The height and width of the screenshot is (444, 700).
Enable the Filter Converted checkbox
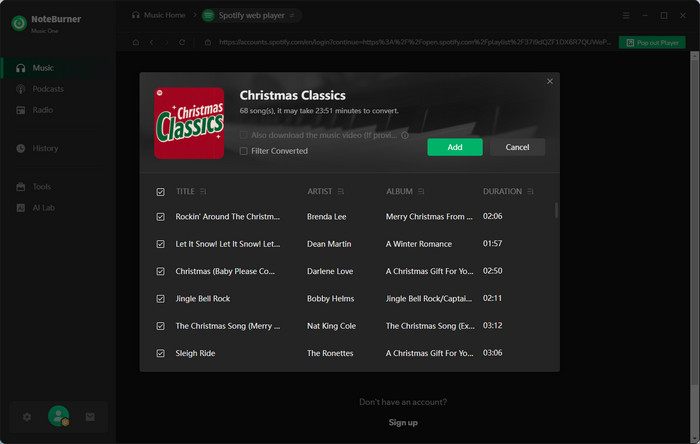(243, 151)
